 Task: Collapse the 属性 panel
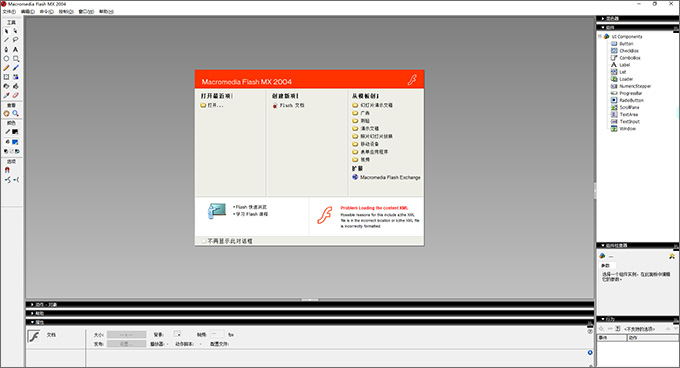pos(32,322)
